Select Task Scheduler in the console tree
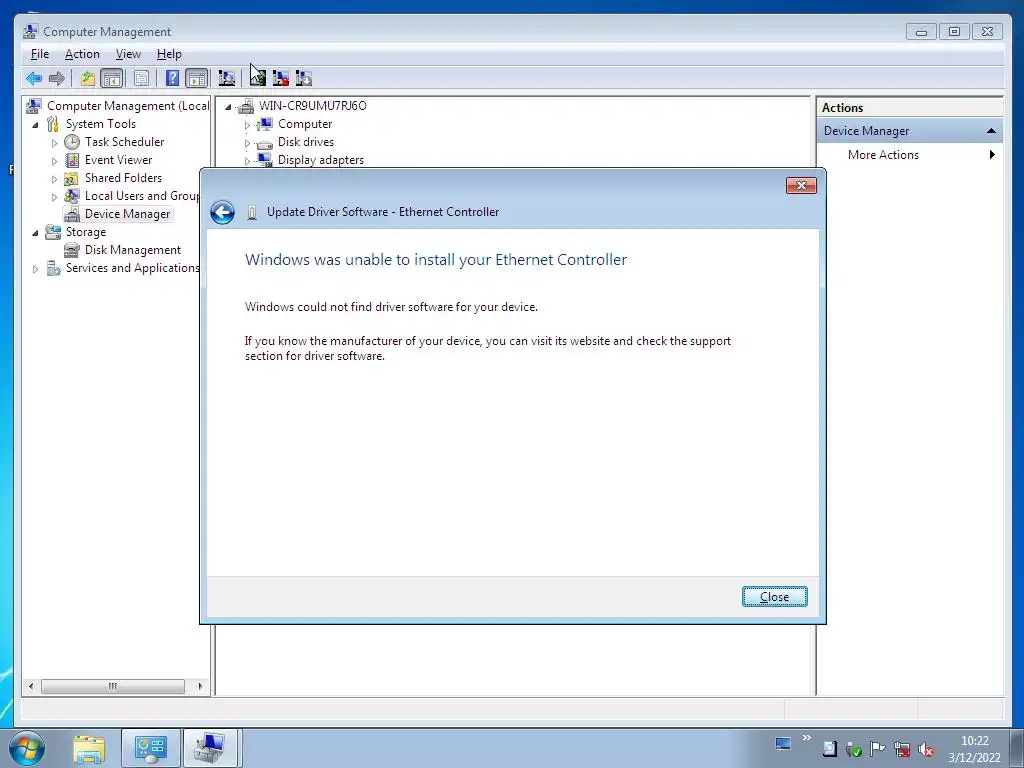The image size is (1024, 768). click(124, 142)
